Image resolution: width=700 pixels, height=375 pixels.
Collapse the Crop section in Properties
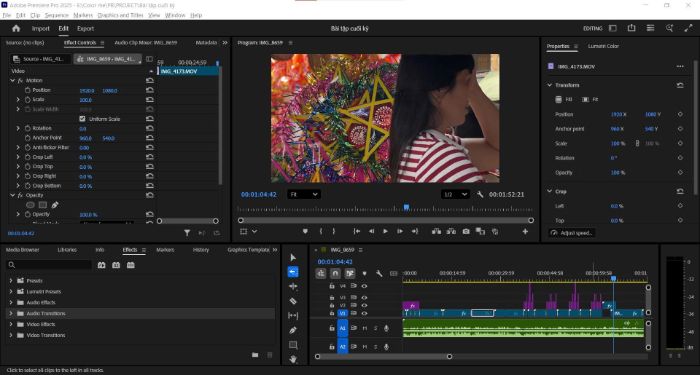click(550, 191)
